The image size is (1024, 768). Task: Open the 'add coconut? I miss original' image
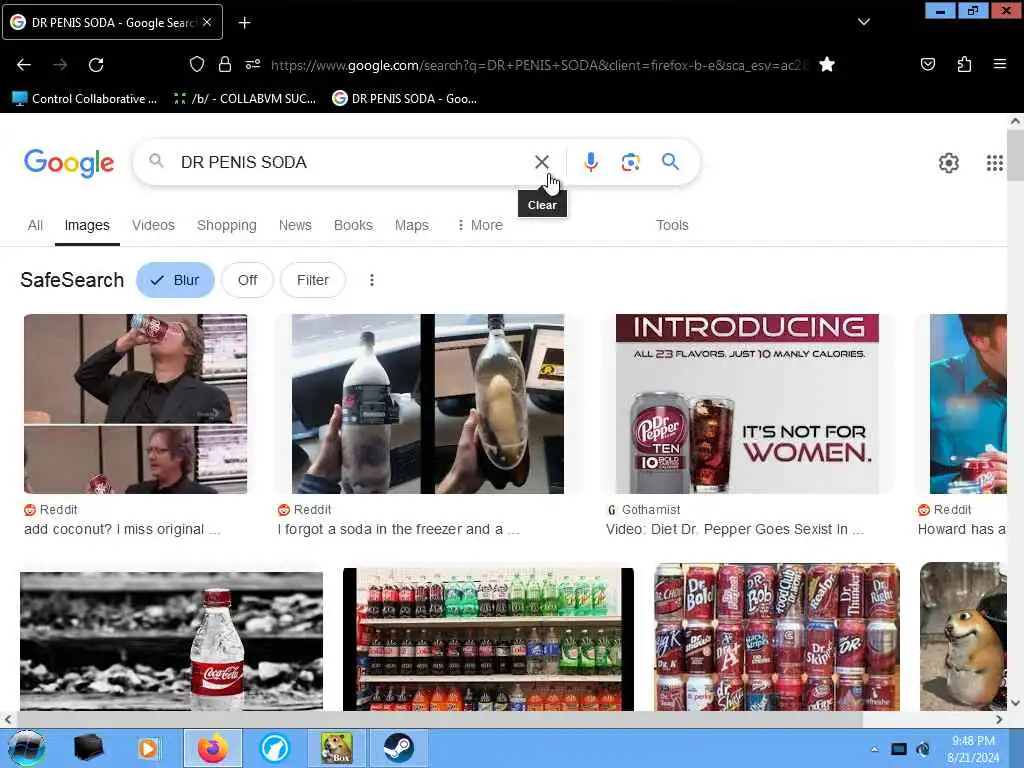[x=135, y=404]
